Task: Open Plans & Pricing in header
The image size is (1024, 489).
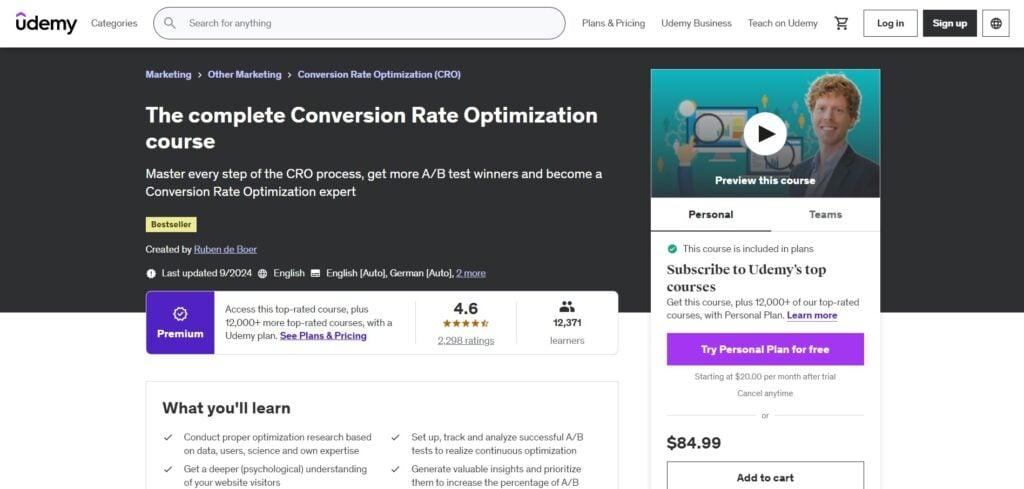Action: point(613,23)
